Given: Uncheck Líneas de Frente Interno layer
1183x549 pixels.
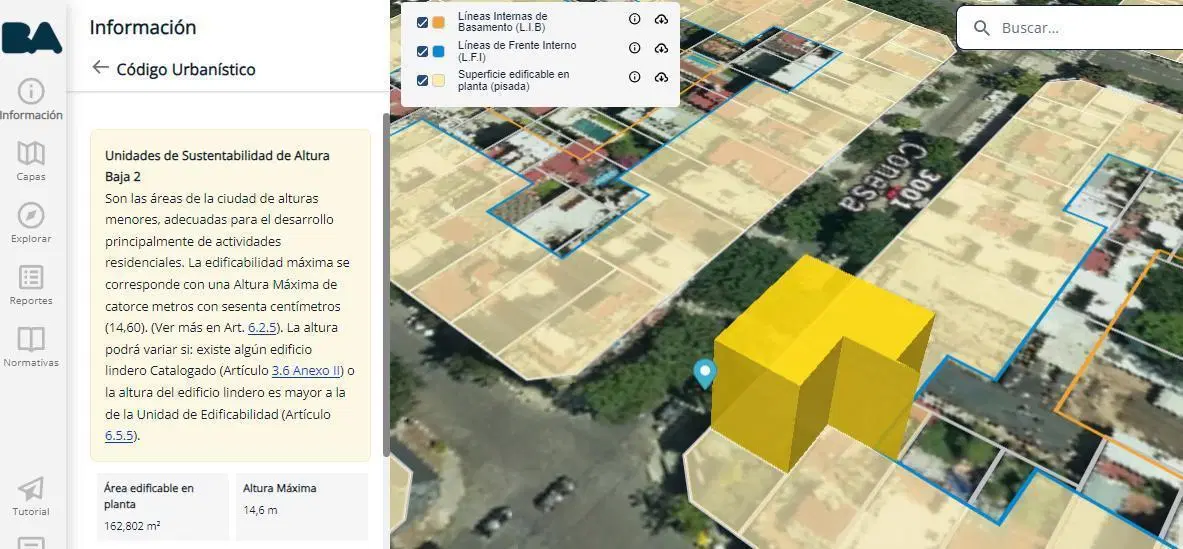Looking at the screenshot, I should click(x=422, y=51).
